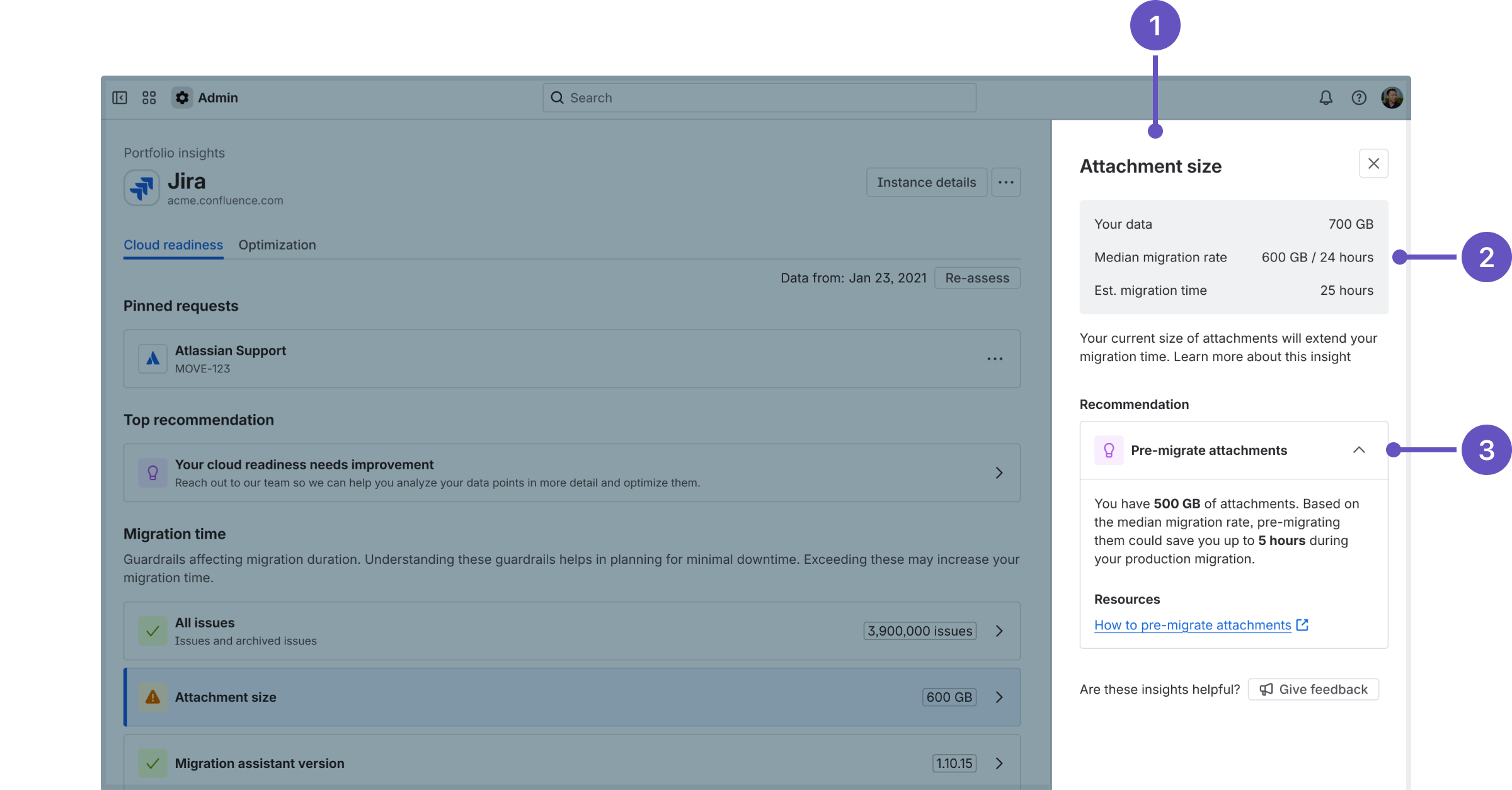Click Your cloud readiness needs improvement heading
This screenshot has width=1512, height=790.
point(304,464)
